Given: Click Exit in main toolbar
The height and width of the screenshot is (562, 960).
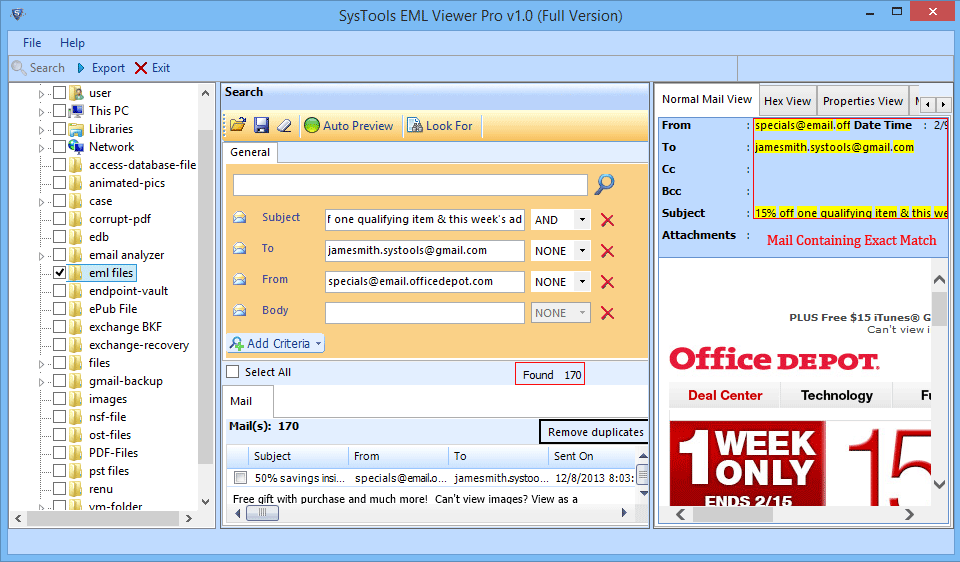Looking at the screenshot, I should click(152, 68).
